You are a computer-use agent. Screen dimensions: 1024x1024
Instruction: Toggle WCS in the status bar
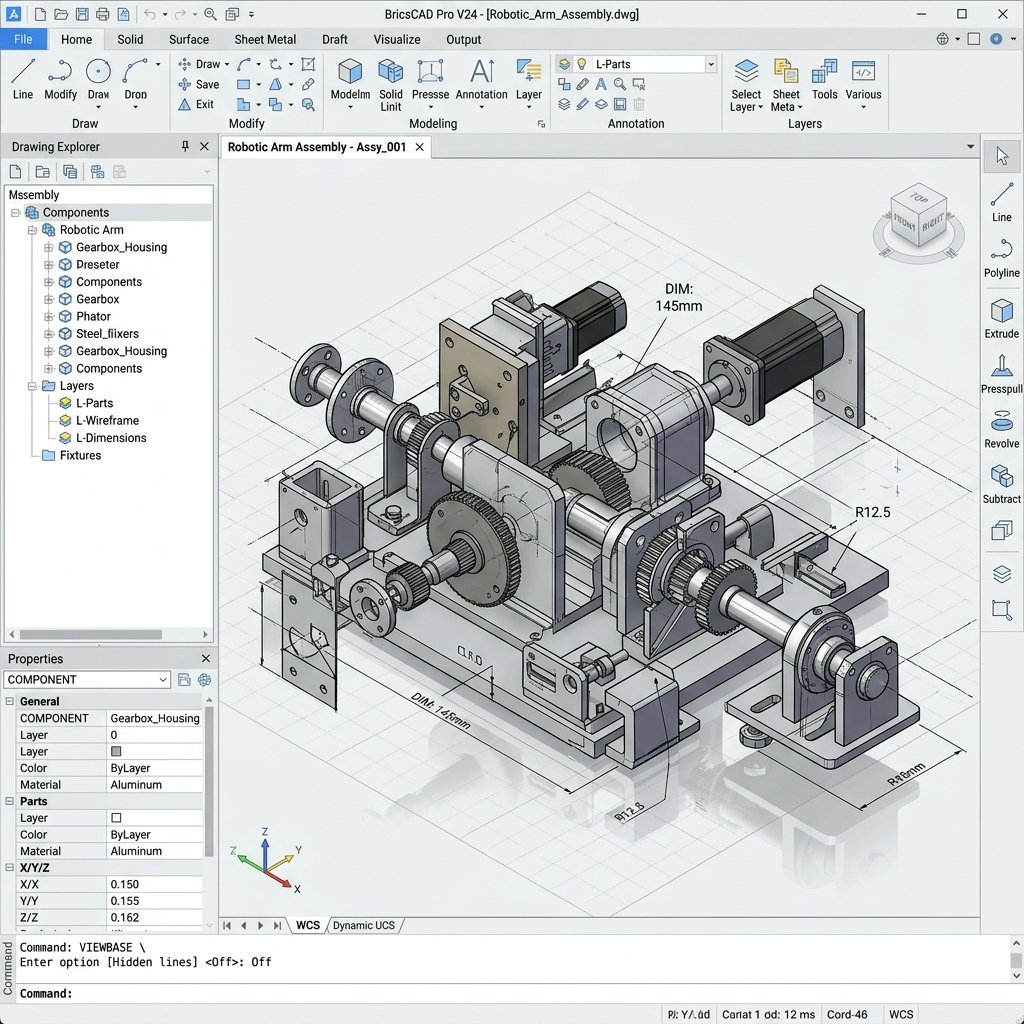(901, 1014)
